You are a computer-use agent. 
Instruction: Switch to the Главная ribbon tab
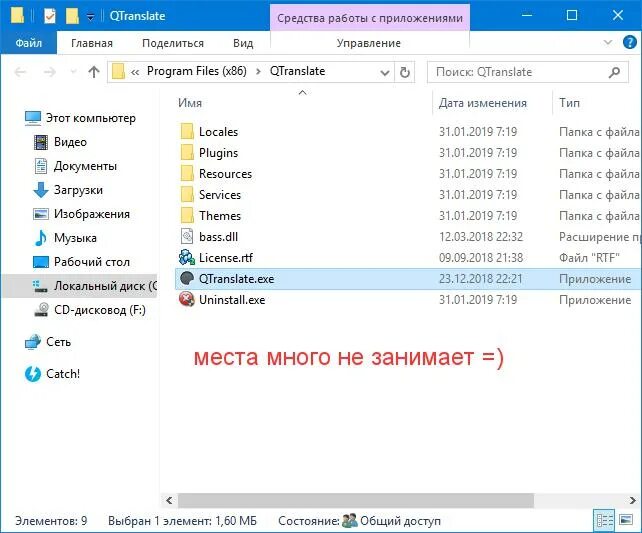(x=92, y=43)
